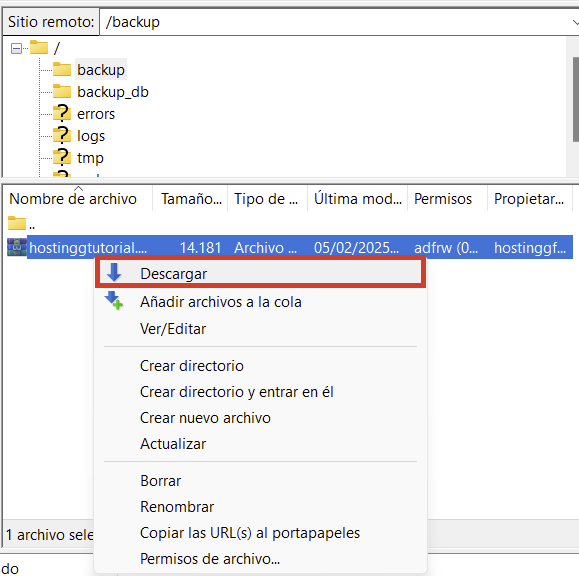
Task: Open the parent directory .. entry
Action: coord(21,223)
